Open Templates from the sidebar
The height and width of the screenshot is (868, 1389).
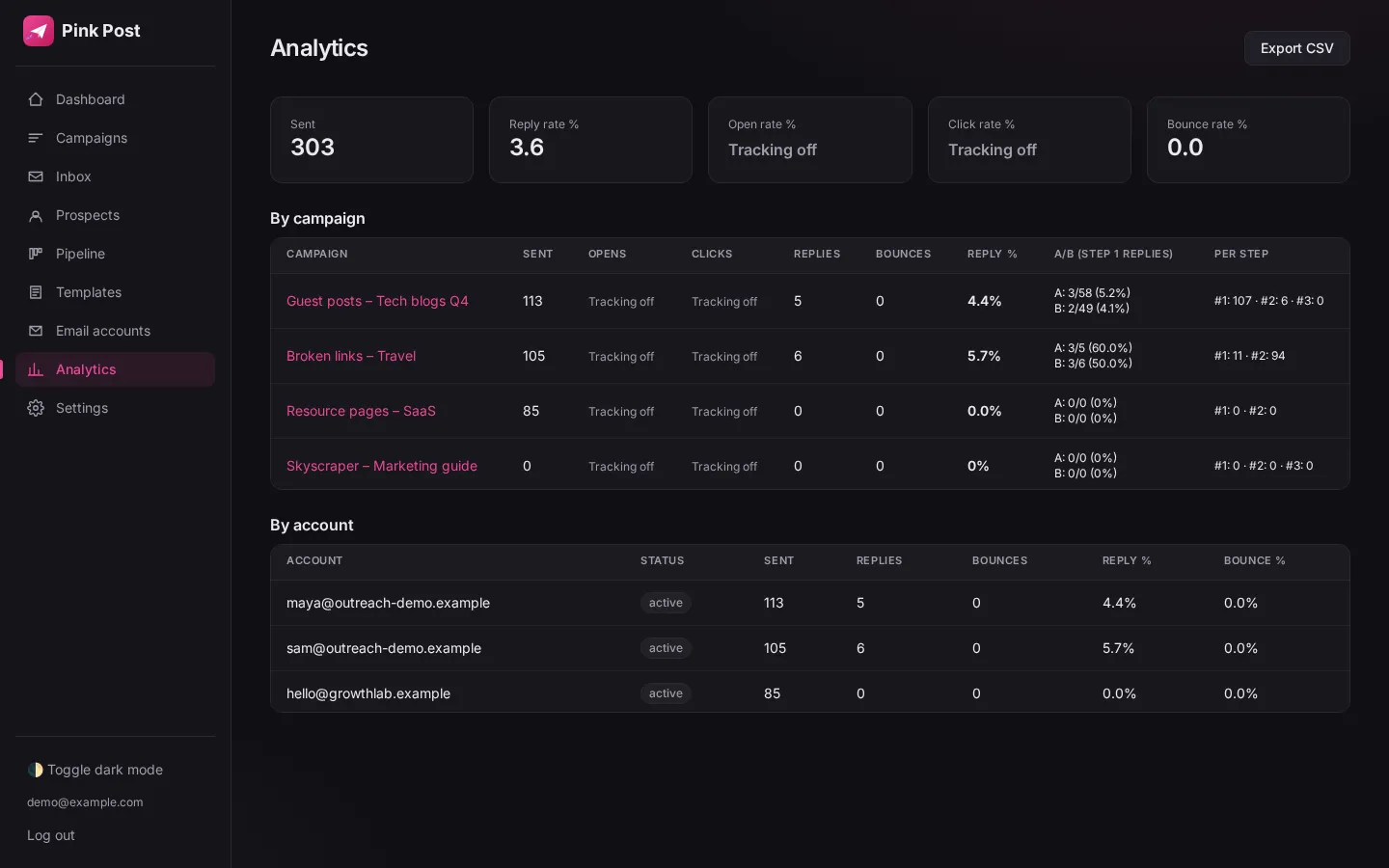pos(115,292)
